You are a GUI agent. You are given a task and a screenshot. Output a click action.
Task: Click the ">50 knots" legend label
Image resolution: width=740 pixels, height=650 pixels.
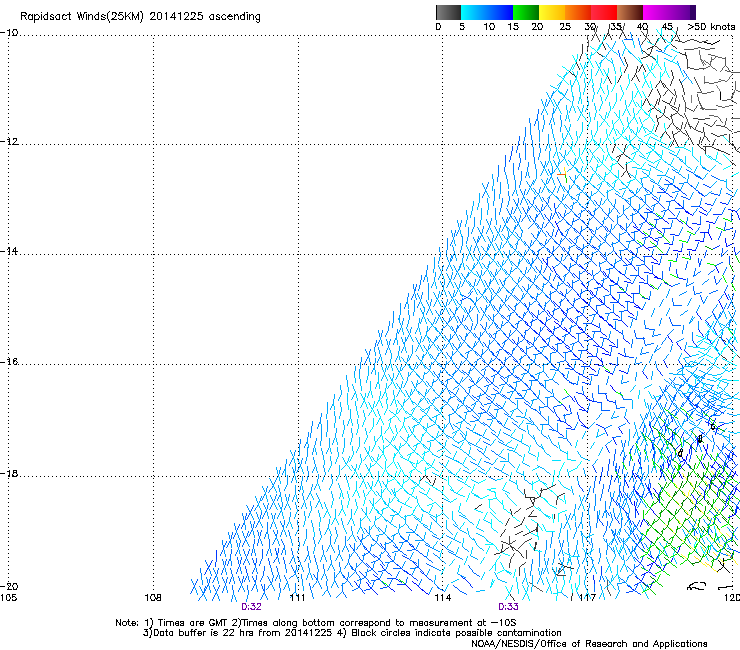pos(711,27)
